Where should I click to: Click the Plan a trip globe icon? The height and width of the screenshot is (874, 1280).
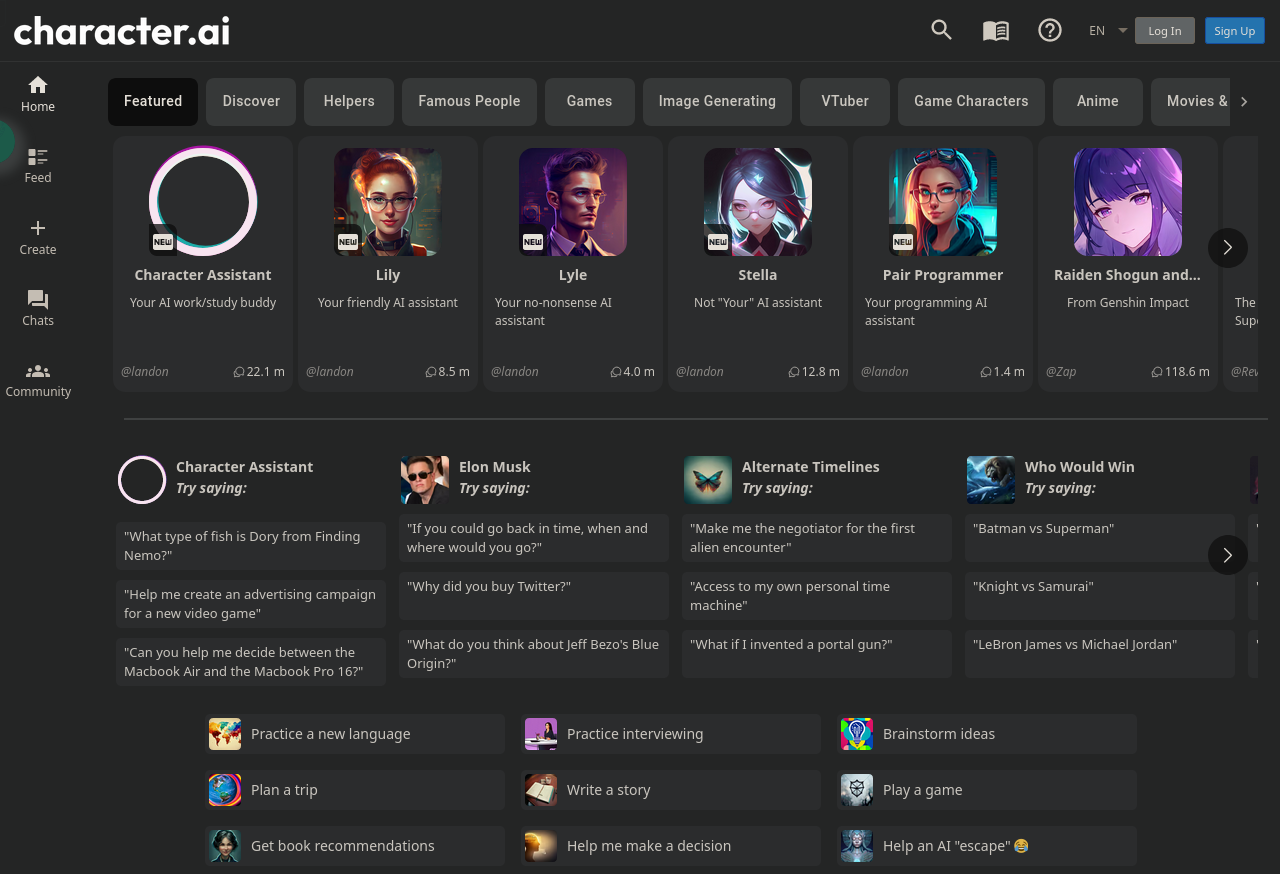click(x=225, y=790)
